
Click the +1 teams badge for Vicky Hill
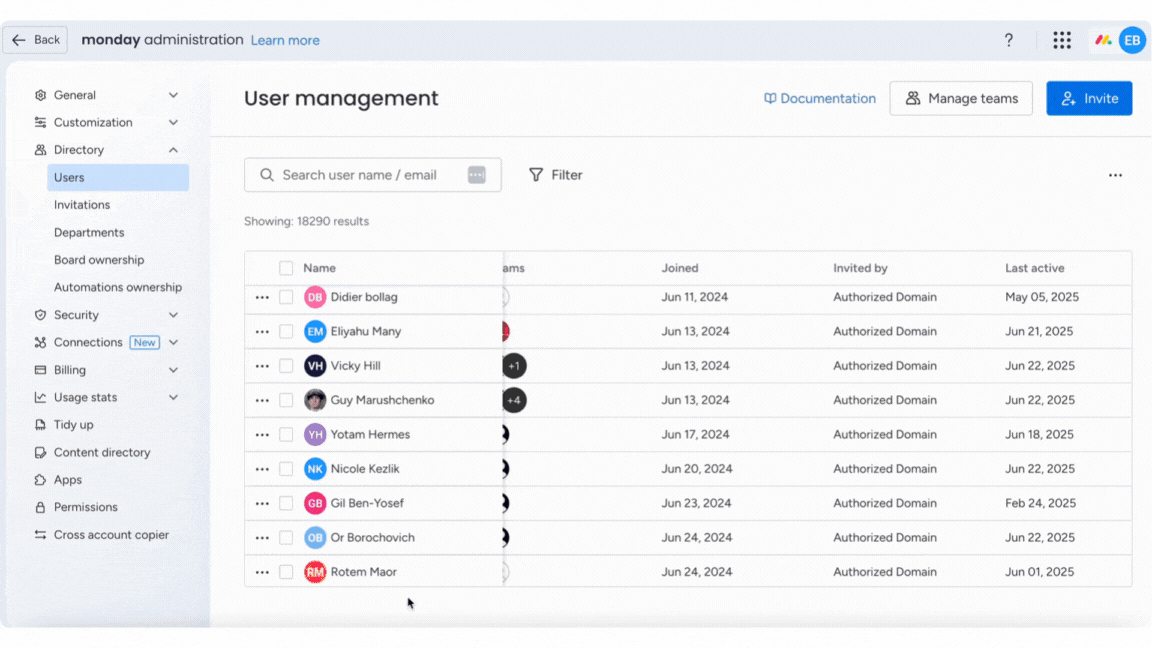(514, 366)
